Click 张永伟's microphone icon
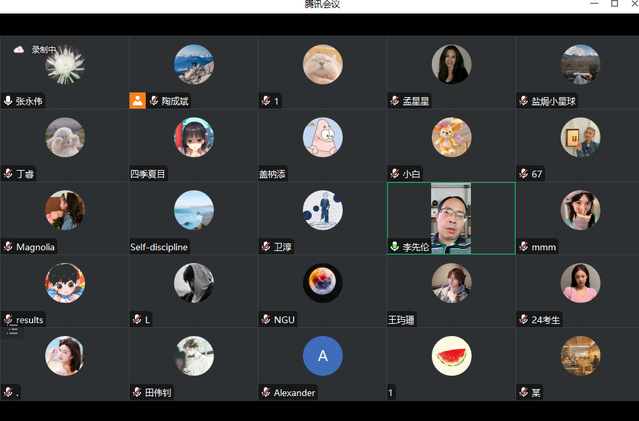This screenshot has width=639, height=421. tap(9, 101)
